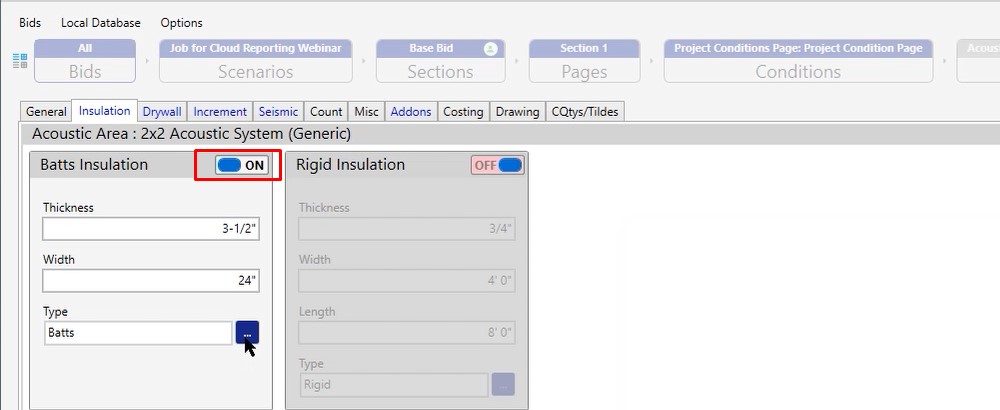Open the Bids menu
1000x410 pixels.
tap(31, 22)
